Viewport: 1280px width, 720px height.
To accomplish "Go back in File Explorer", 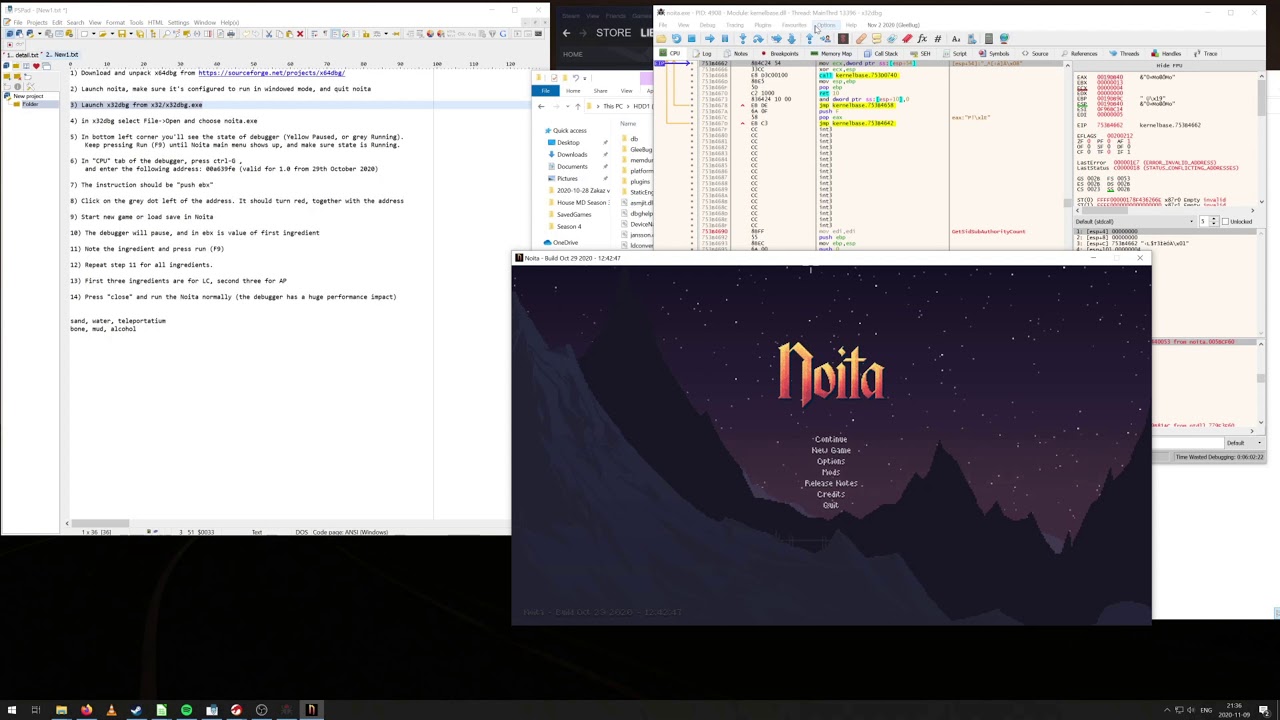I will coord(541,106).
